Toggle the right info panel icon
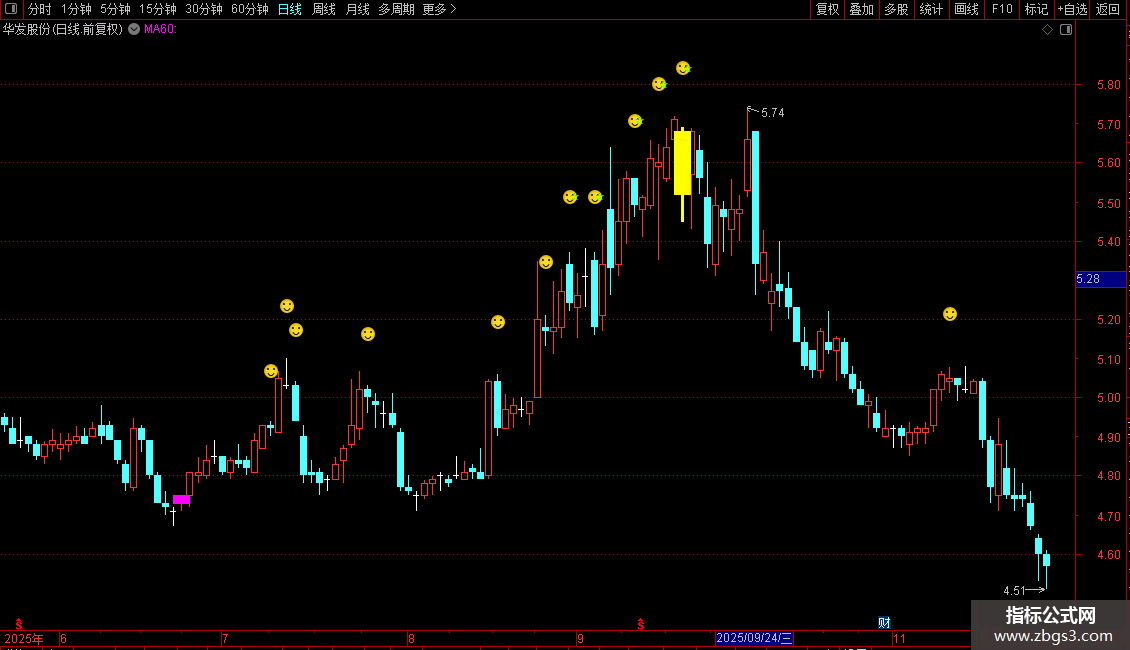 click(x=1066, y=30)
